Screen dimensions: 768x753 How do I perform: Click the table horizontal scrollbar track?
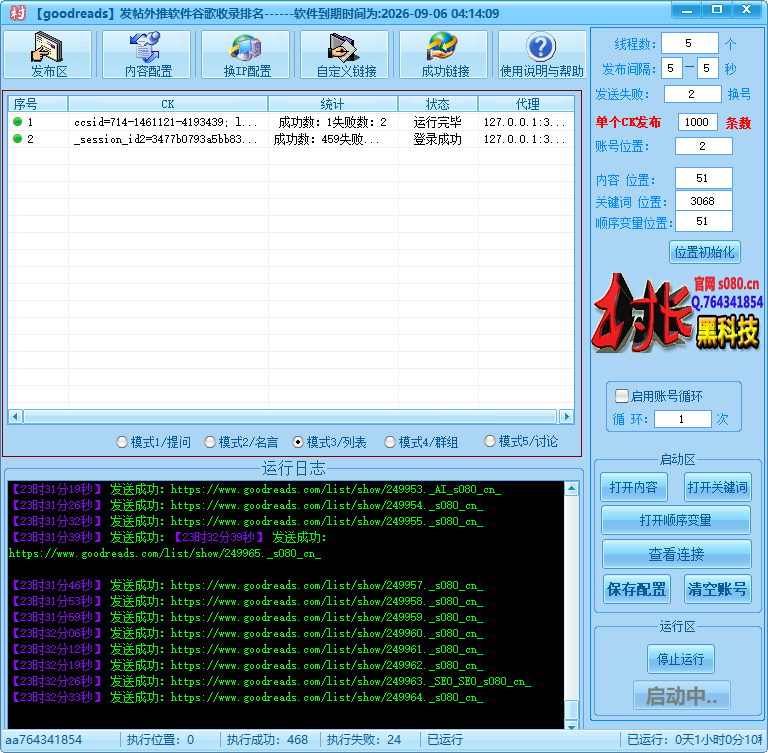pos(290,416)
